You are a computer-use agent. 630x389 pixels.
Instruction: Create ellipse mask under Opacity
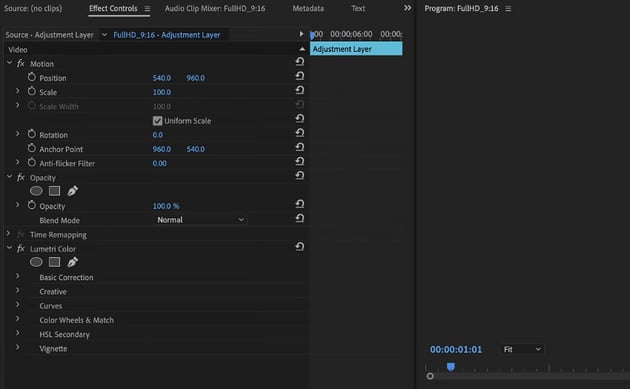(36, 191)
